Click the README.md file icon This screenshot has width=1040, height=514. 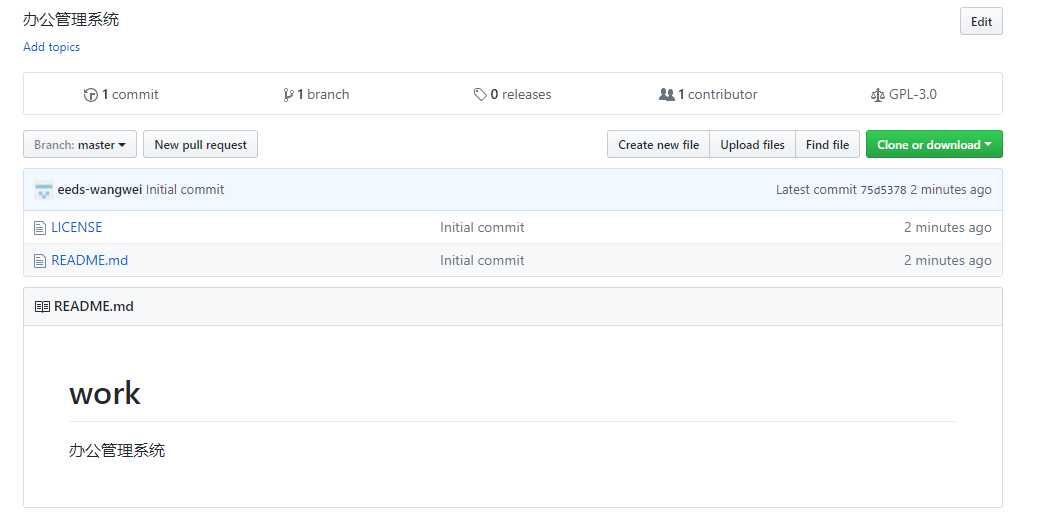[40, 261]
